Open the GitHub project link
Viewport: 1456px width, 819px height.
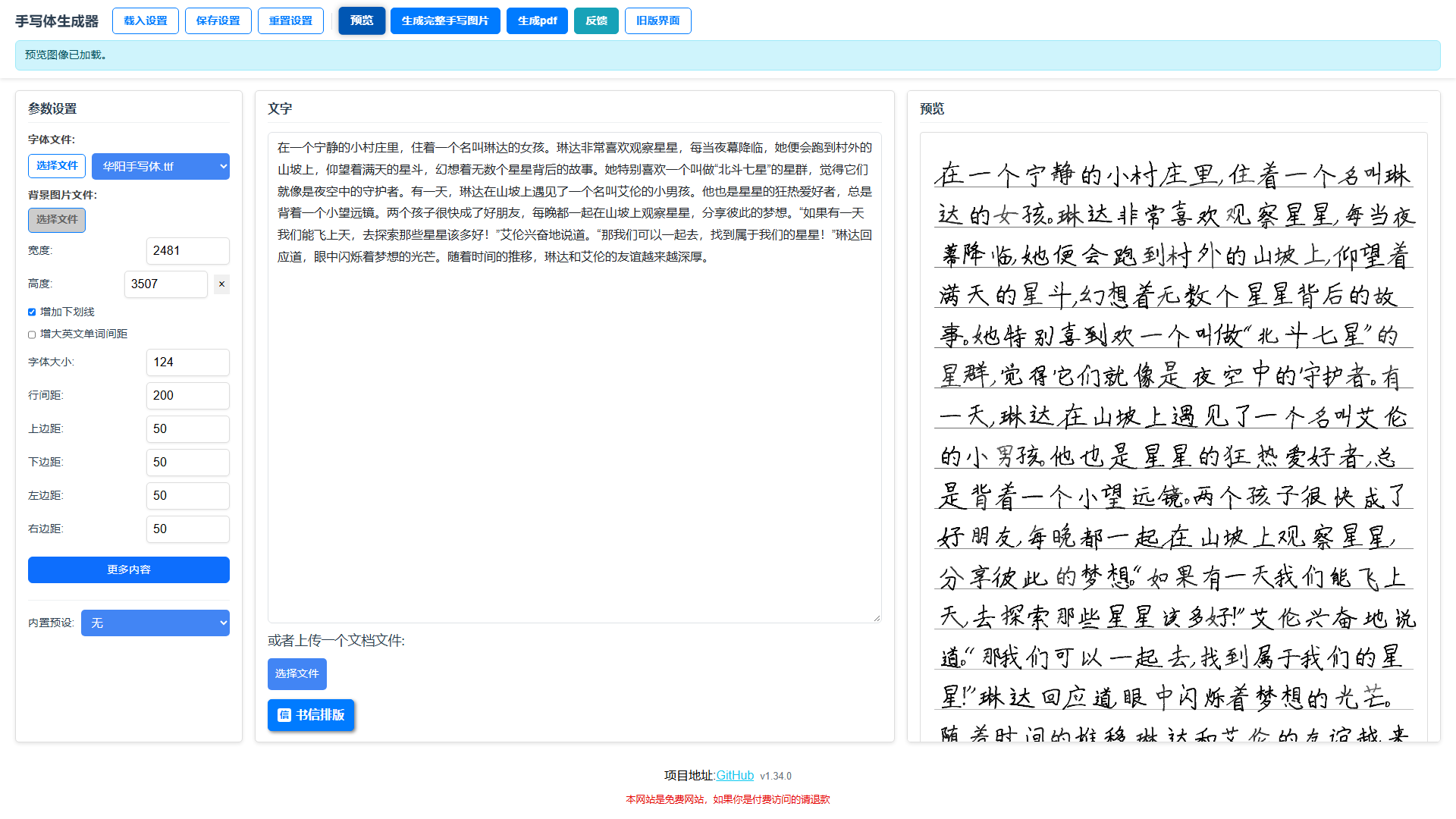pos(735,776)
